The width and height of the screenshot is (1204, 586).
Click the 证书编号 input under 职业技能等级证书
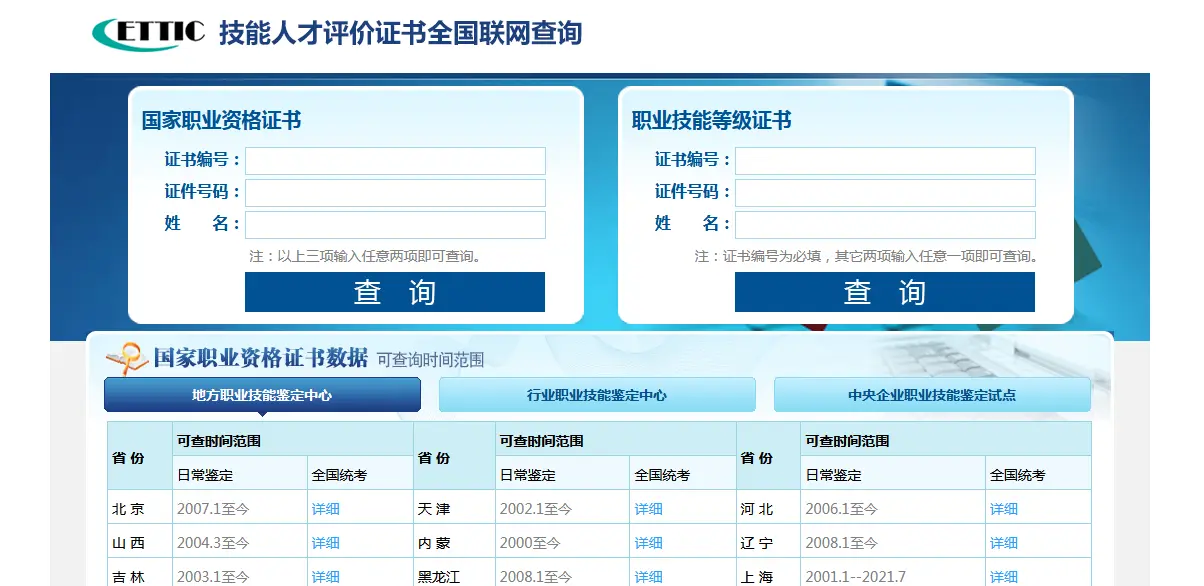tap(884, 160)
